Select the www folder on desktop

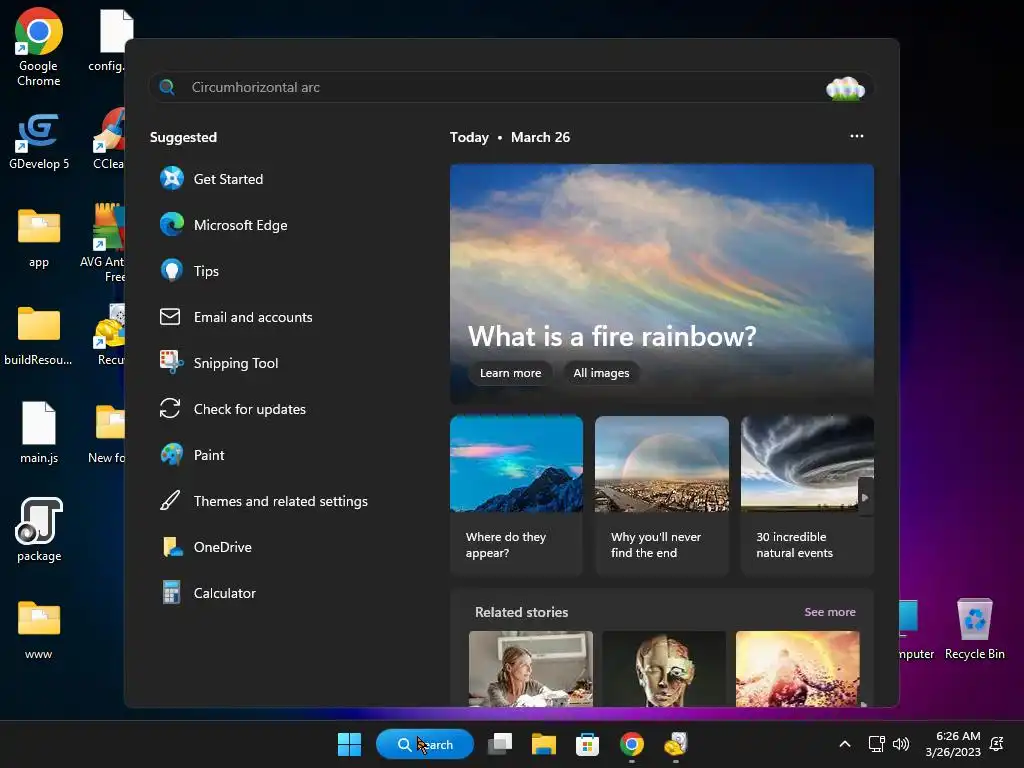[39, 630]
